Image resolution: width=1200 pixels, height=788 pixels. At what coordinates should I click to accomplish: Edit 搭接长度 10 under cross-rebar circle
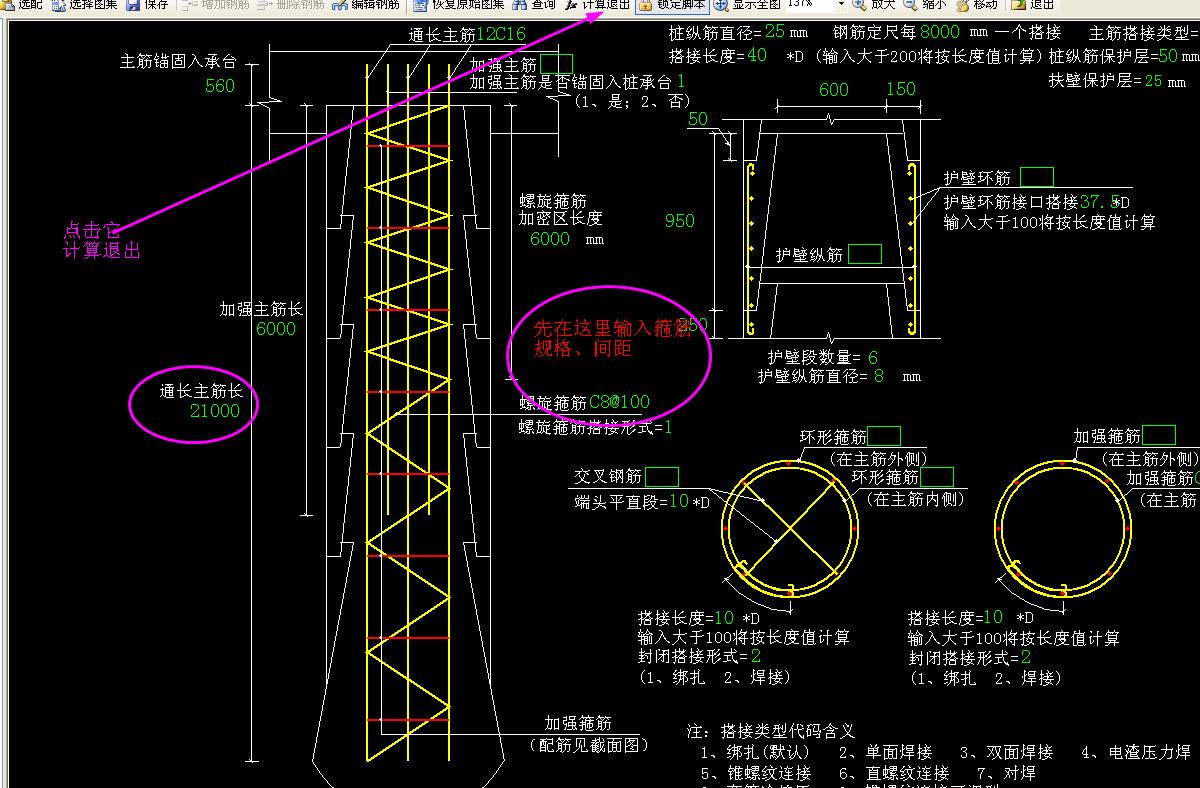pyautogui.click(x=725, y=617)
